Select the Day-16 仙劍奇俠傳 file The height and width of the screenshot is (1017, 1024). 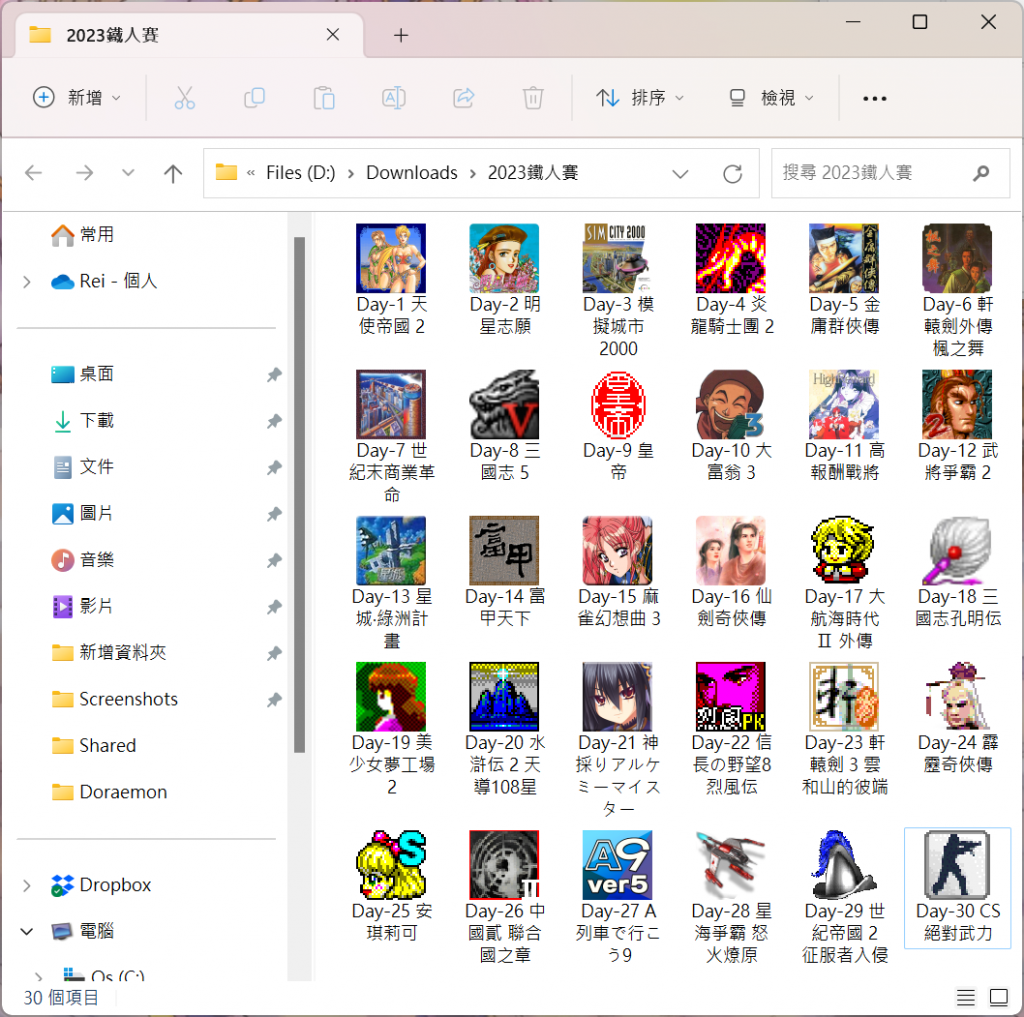pyautogui.click(x=731, y=572)
